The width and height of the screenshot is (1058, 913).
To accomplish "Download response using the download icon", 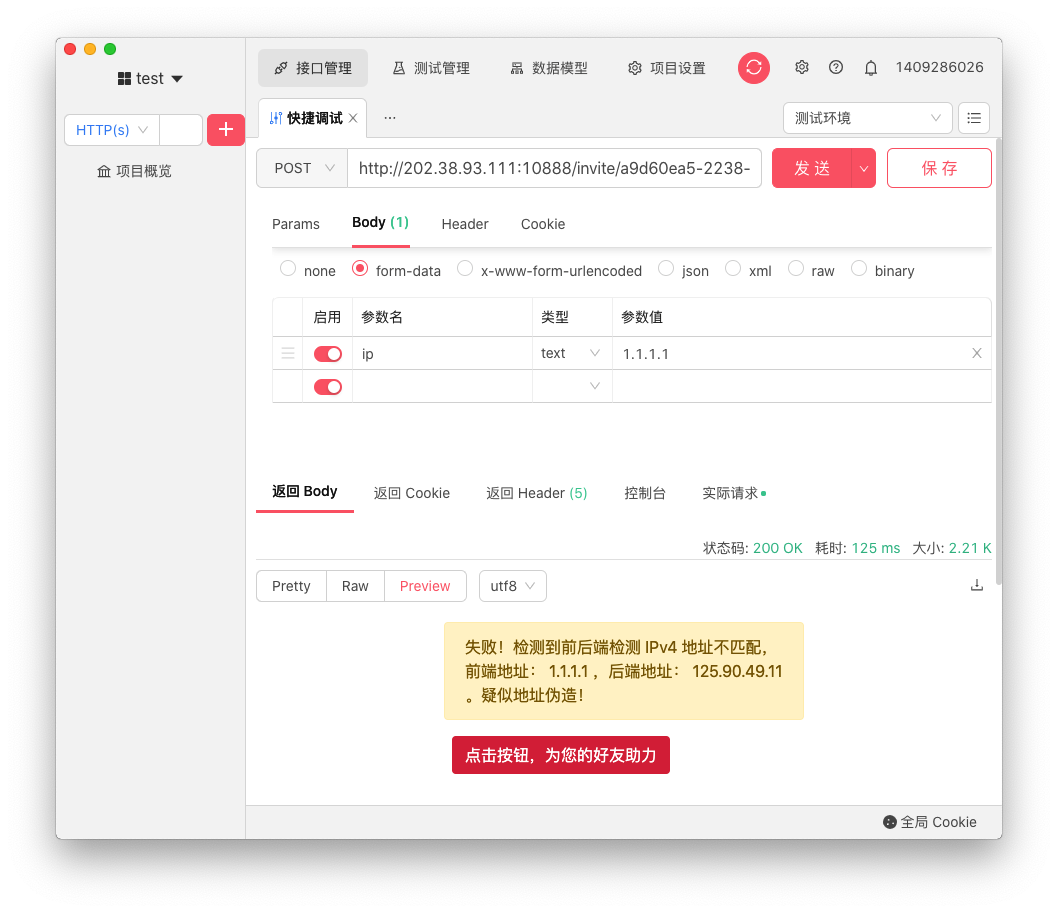I will [977, 586].
